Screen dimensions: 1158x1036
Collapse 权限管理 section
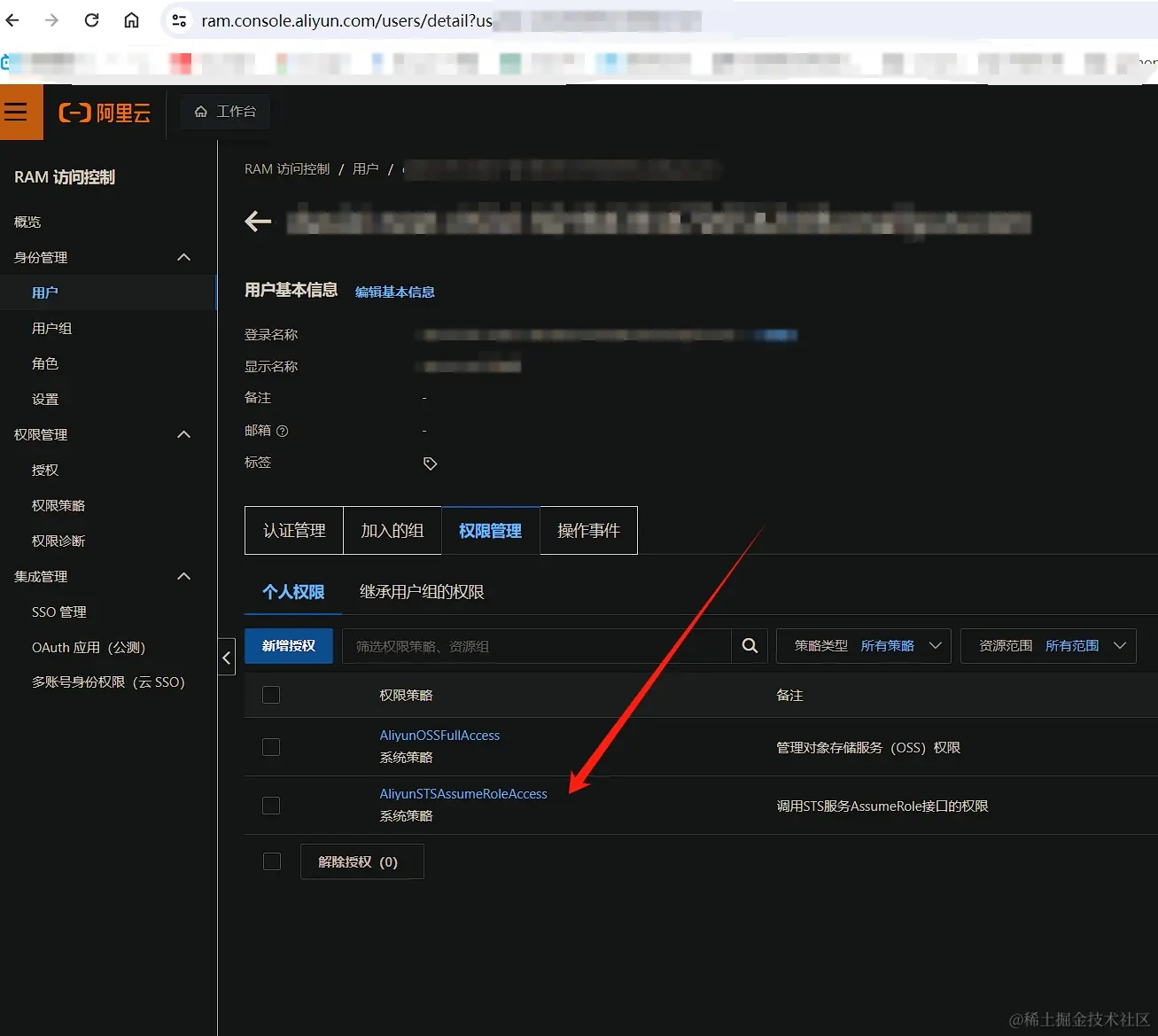click(184, 434)
